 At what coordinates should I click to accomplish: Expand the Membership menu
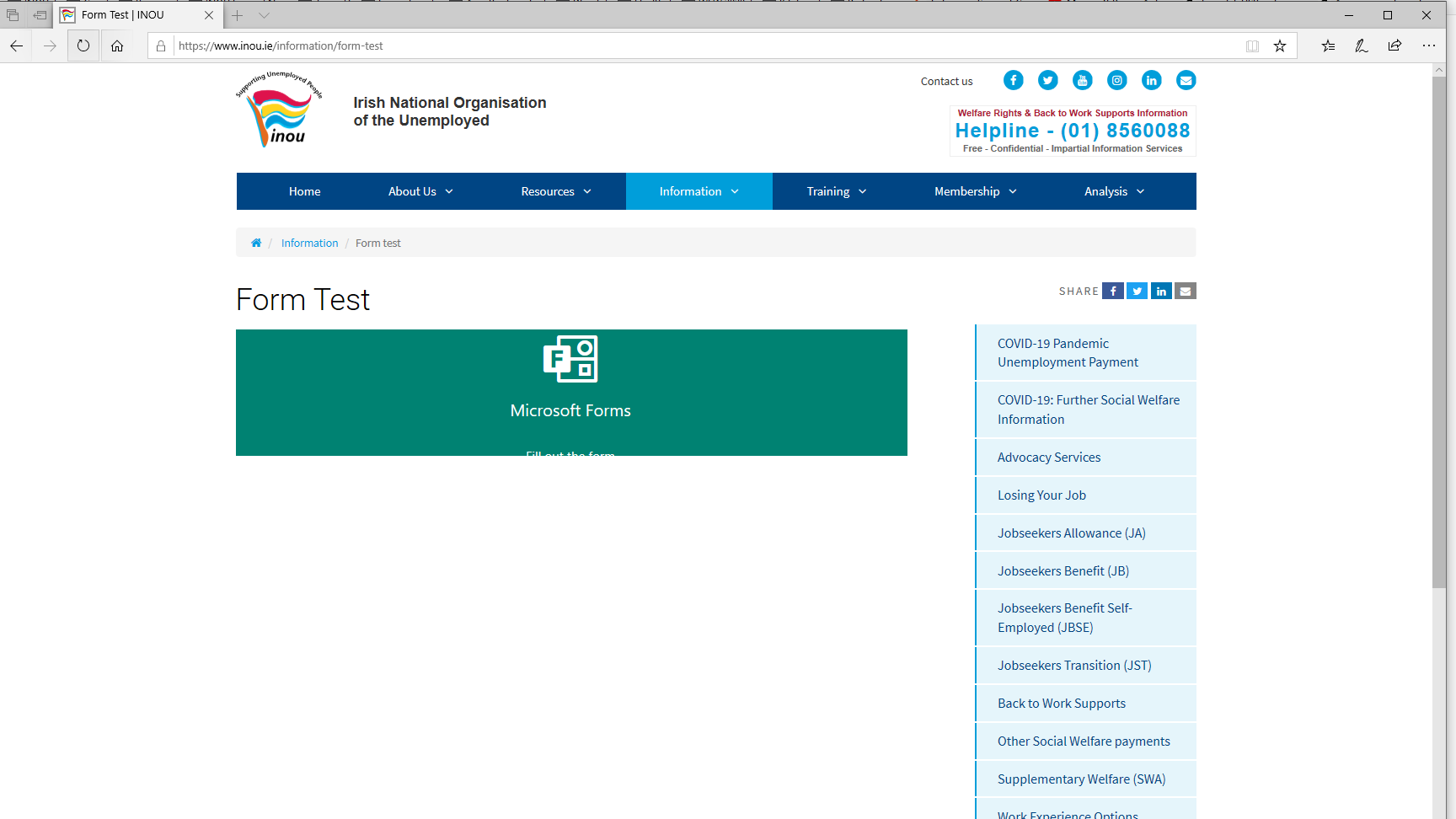coord(976,191)
